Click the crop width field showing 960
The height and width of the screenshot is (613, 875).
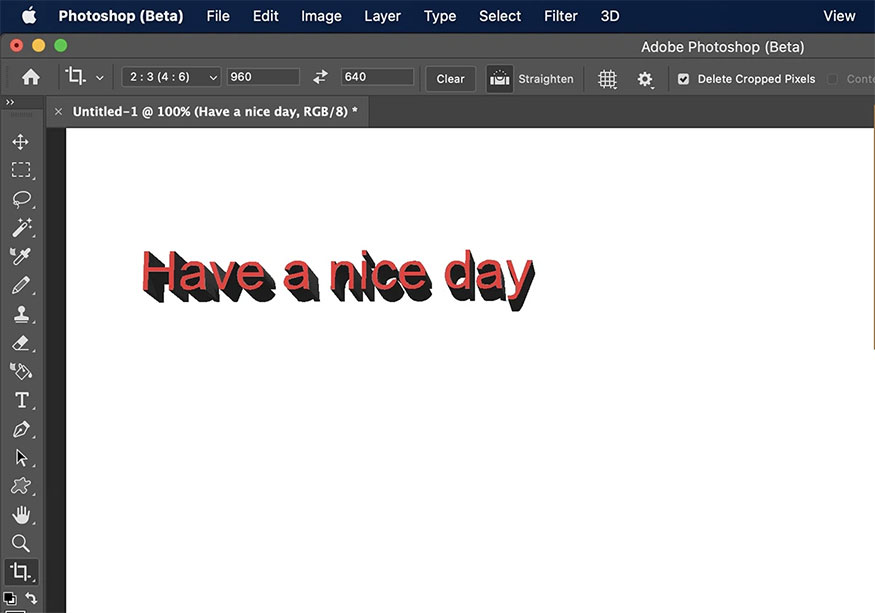263,78
